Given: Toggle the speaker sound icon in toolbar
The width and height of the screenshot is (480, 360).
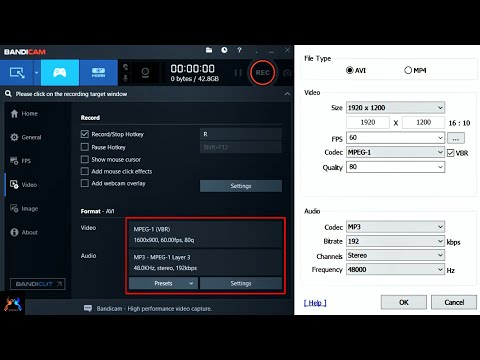Looking at the screenshot, I should coord(126,67).
